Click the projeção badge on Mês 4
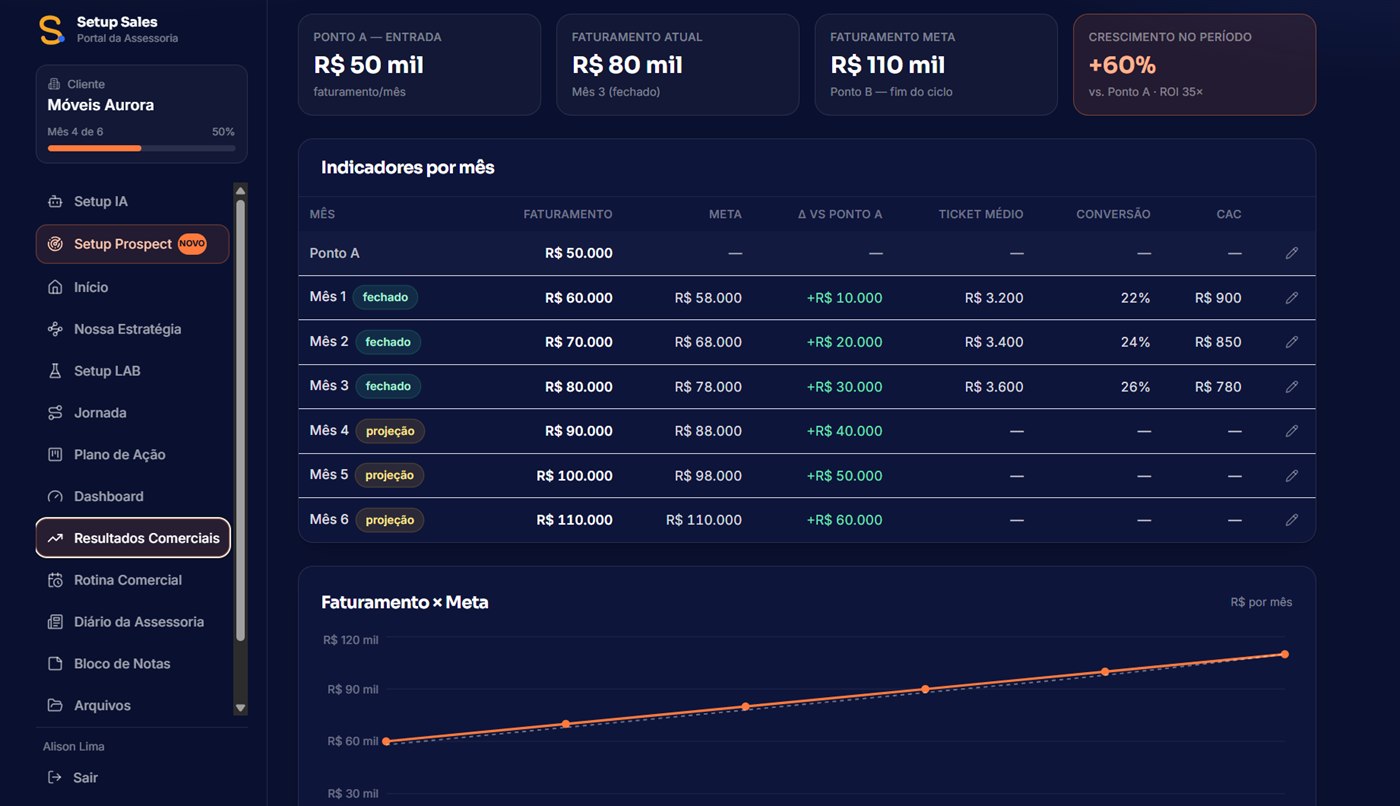1400x806 pixels. click(390, 431)
